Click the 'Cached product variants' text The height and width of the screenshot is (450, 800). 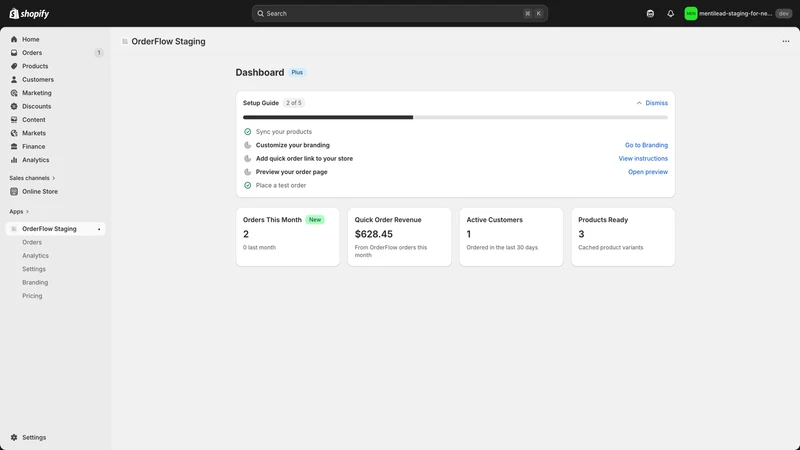611,247
